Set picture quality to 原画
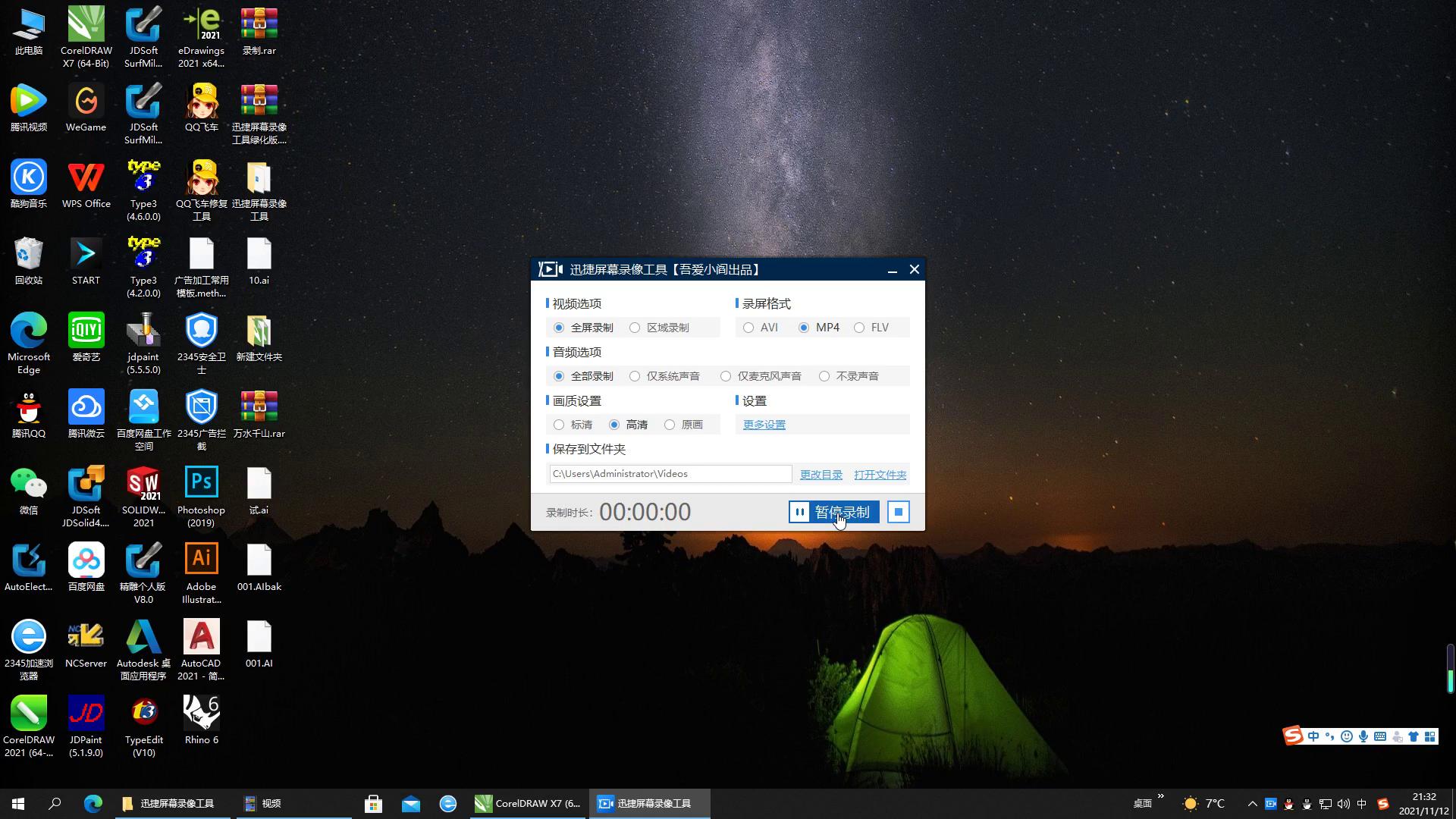Viewport: 1456px width, 819px height. [x=670, y=425]
